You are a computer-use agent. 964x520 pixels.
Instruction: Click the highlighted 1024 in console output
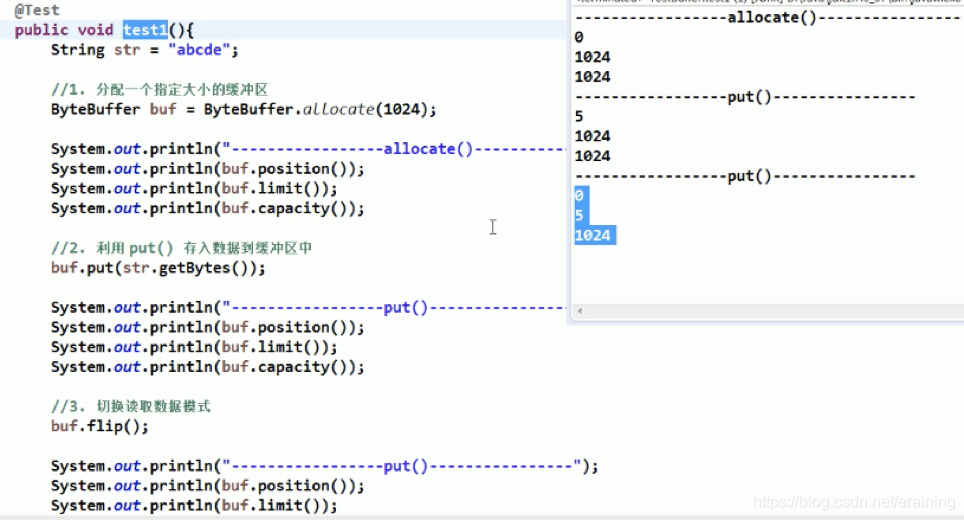point(593,235)
